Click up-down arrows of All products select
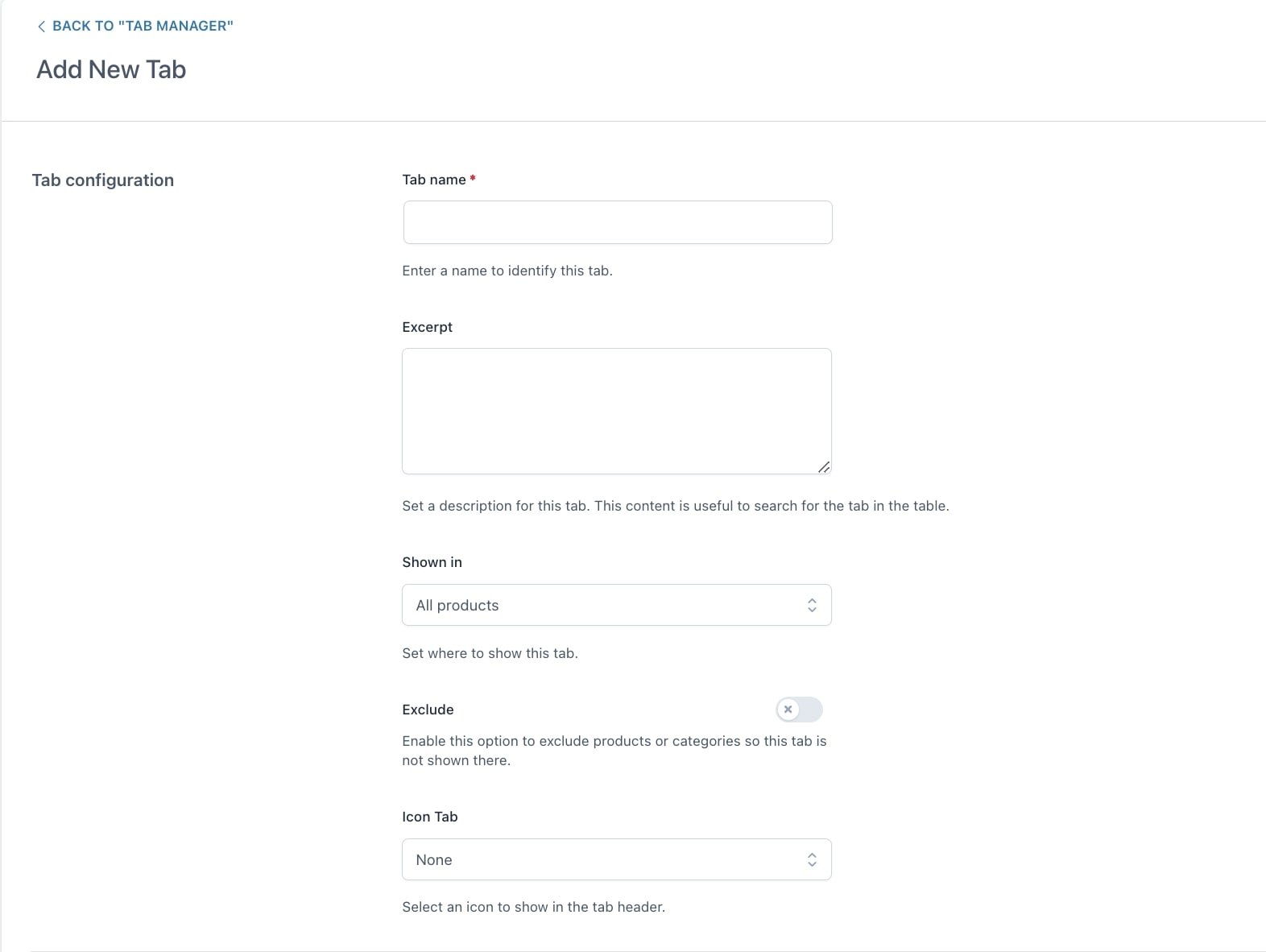 [812, 605]
